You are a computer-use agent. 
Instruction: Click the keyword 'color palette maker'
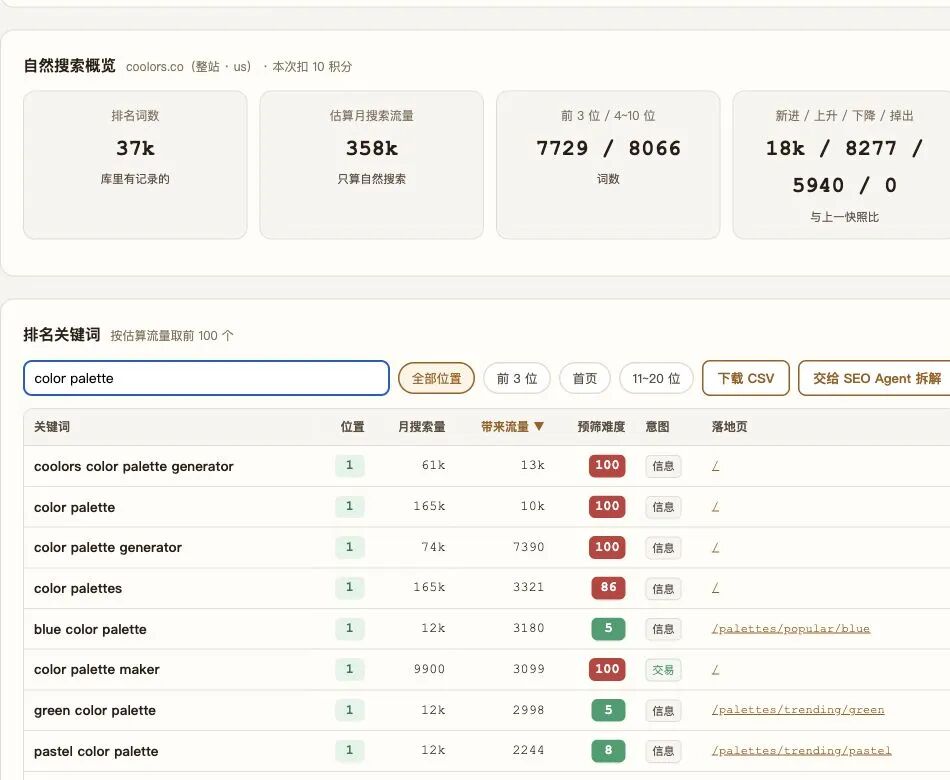point(97,669)
